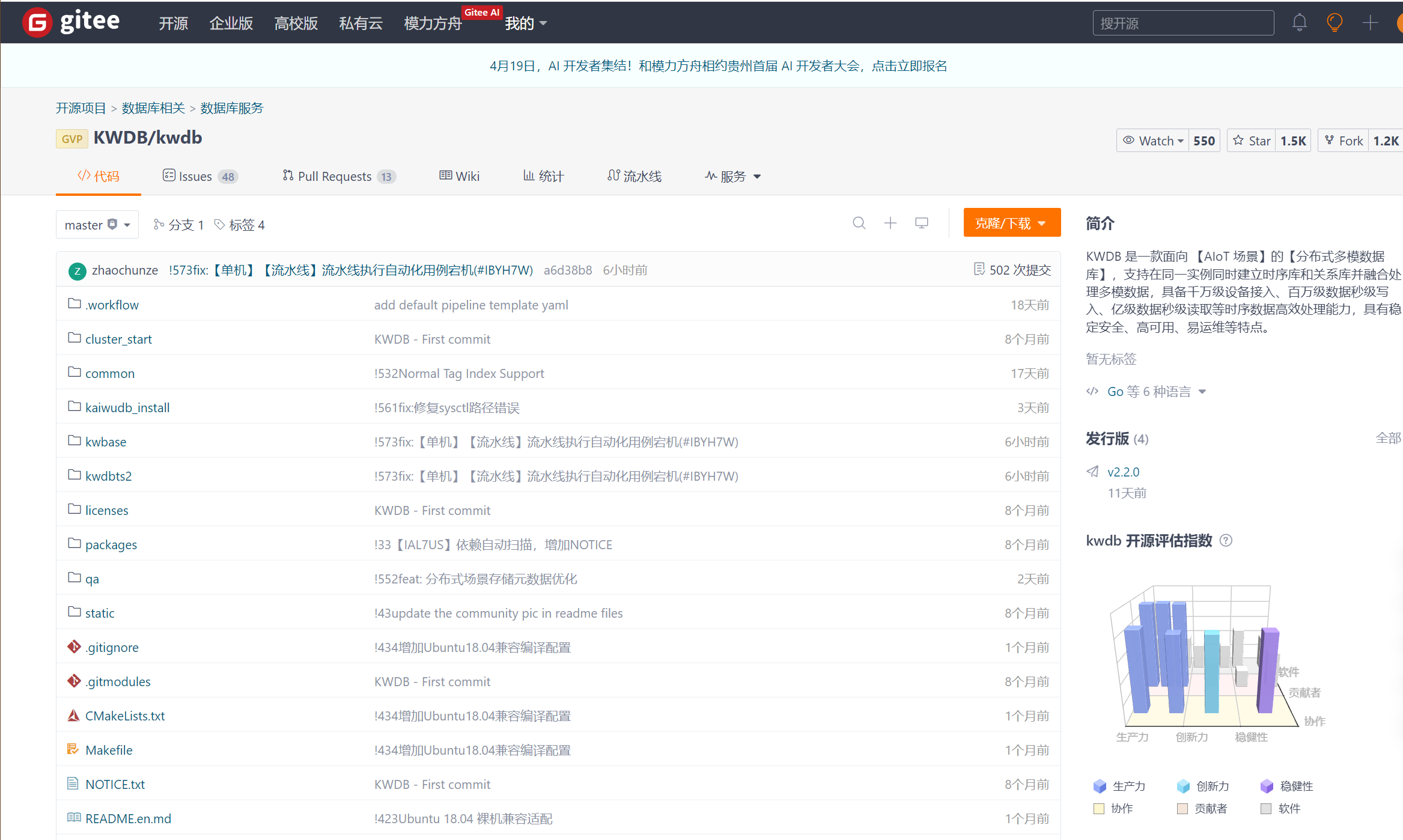The height and width of the screenshot is (840, 1403).
Task: Open Web IDE monitor icon
Action: (921, 224)
